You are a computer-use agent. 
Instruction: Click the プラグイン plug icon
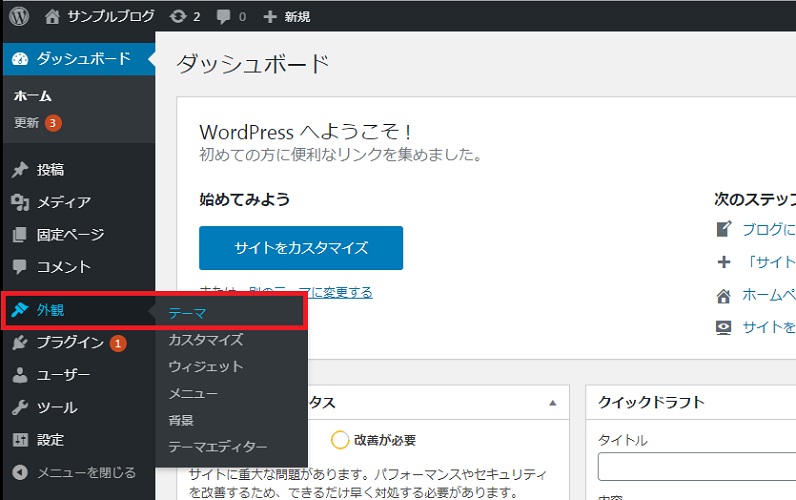[x=19, y=343]
